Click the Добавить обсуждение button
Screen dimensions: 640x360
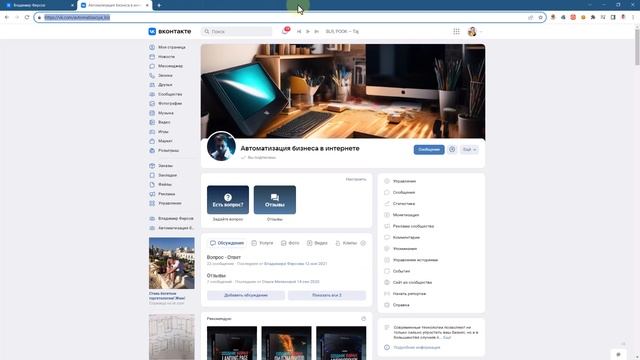[x=246, y=295]
